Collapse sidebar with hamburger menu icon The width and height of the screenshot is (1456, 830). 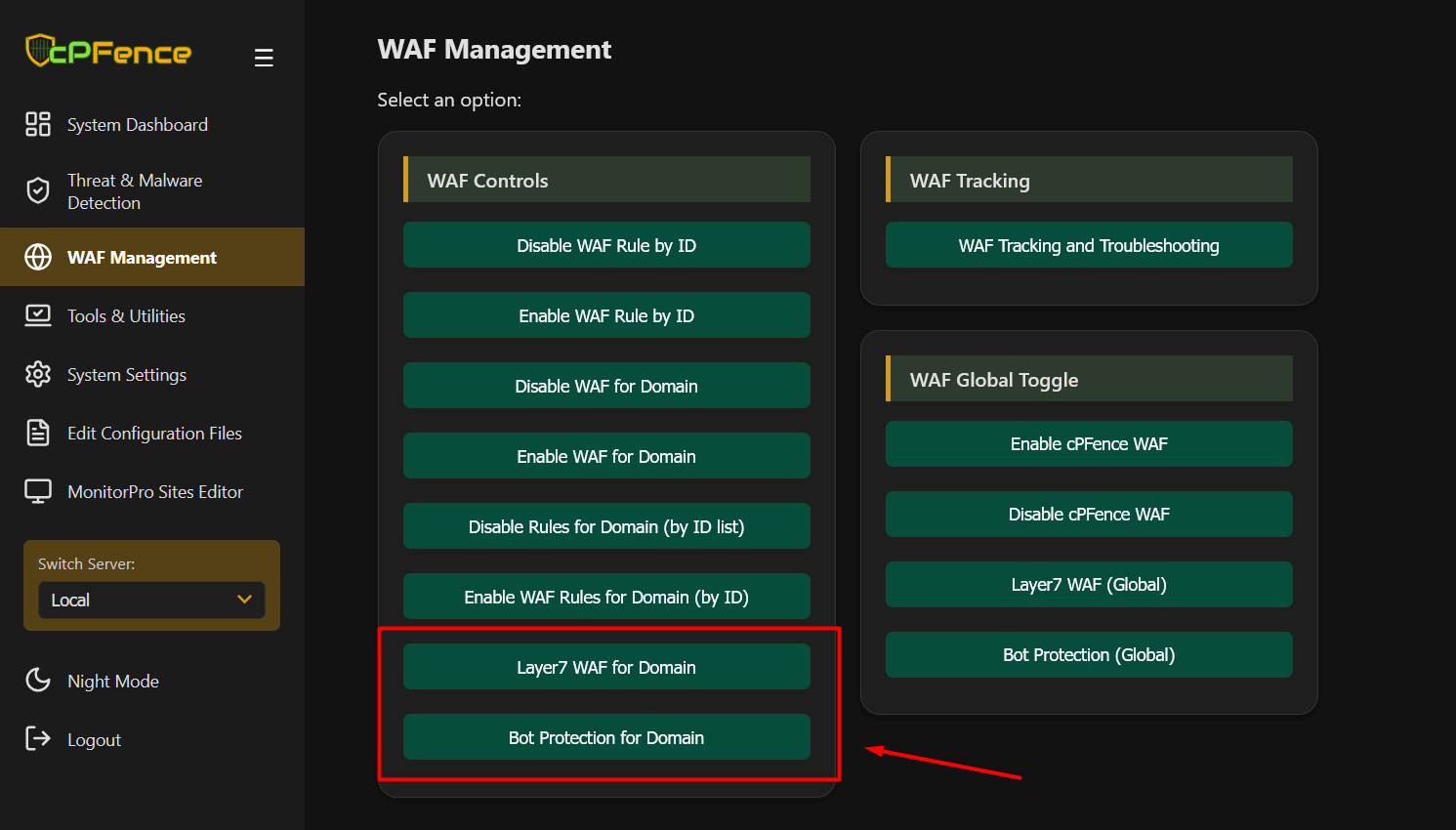264,59
